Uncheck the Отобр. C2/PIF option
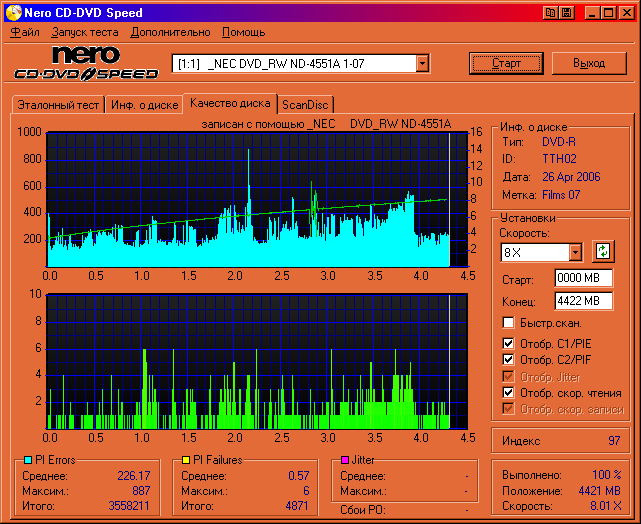 pos(508,360)
